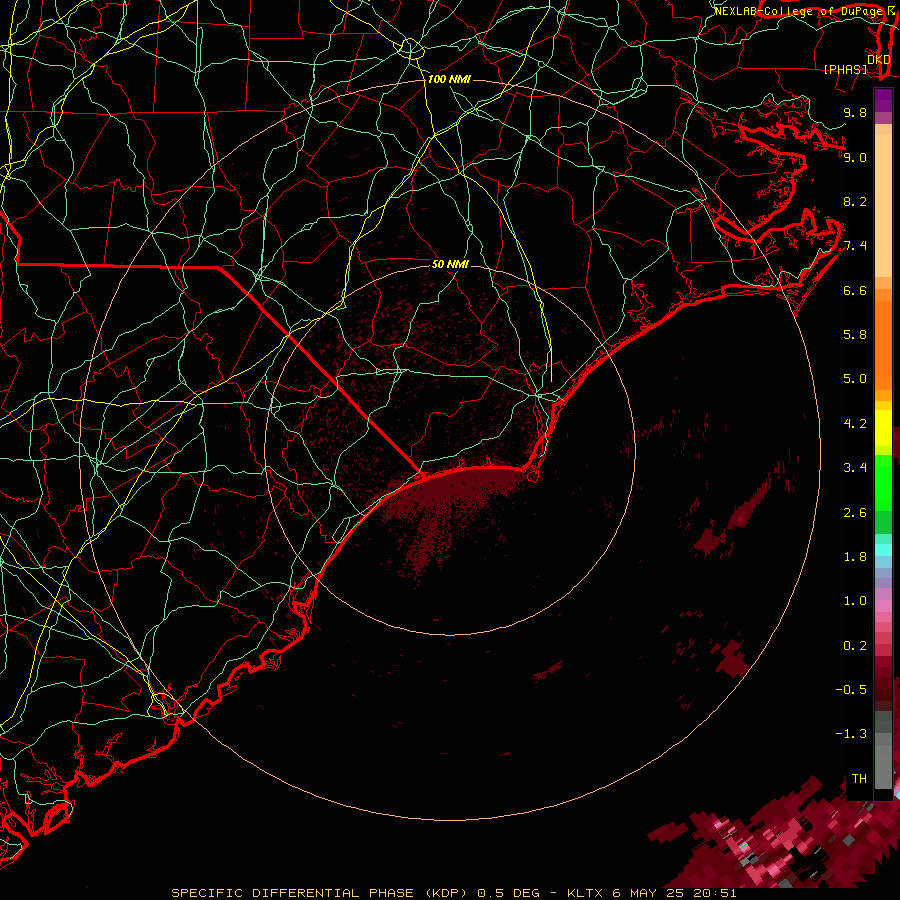900x900 pixels.
Task: Click the cyan segment of the color bar
Action: coord(883,550)
